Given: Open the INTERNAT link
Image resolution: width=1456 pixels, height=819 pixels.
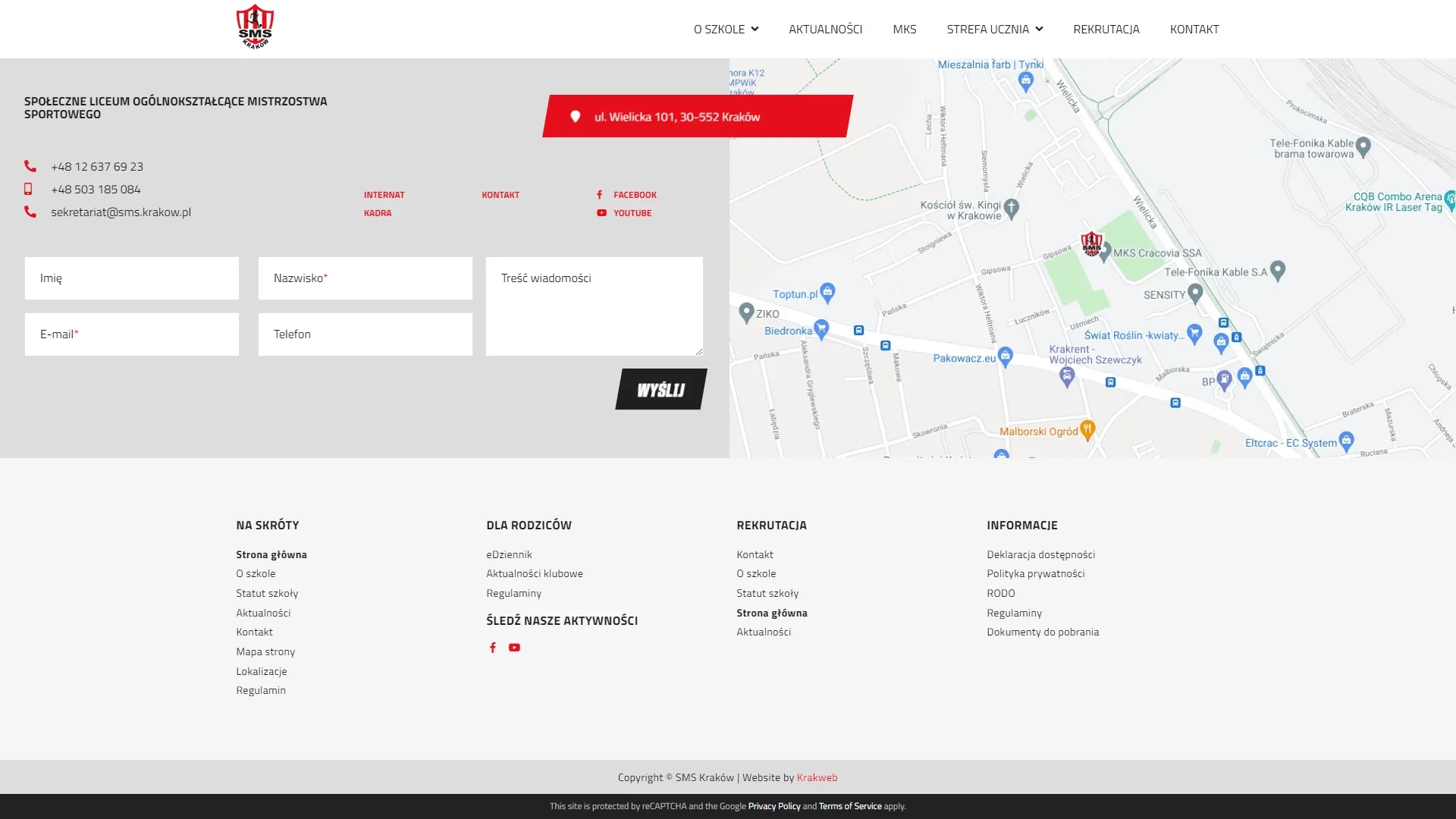Looking at the screenshot, I should coord(384,195).
